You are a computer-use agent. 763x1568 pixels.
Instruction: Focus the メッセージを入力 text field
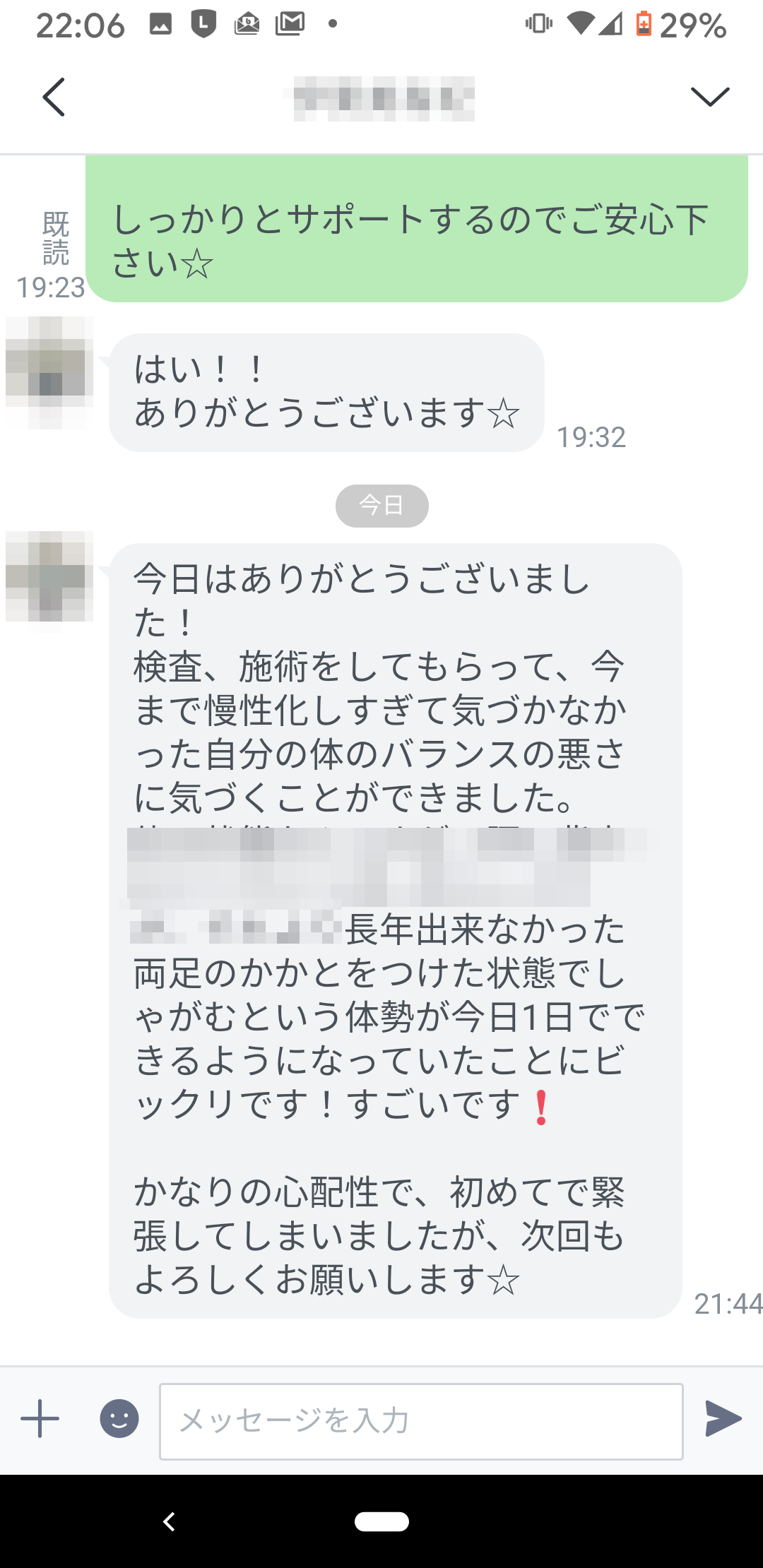point(421,1421)
